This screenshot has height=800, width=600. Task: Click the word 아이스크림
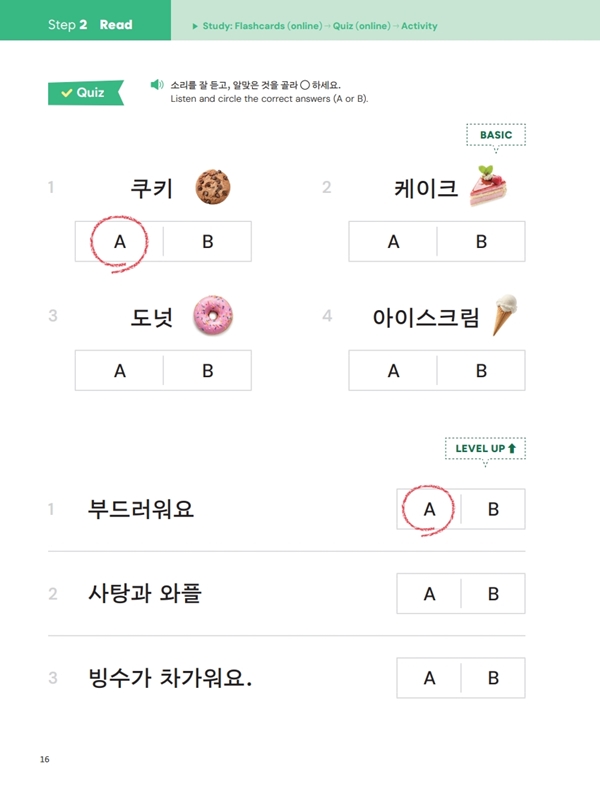pyautogui.click(x=426, y=318)
